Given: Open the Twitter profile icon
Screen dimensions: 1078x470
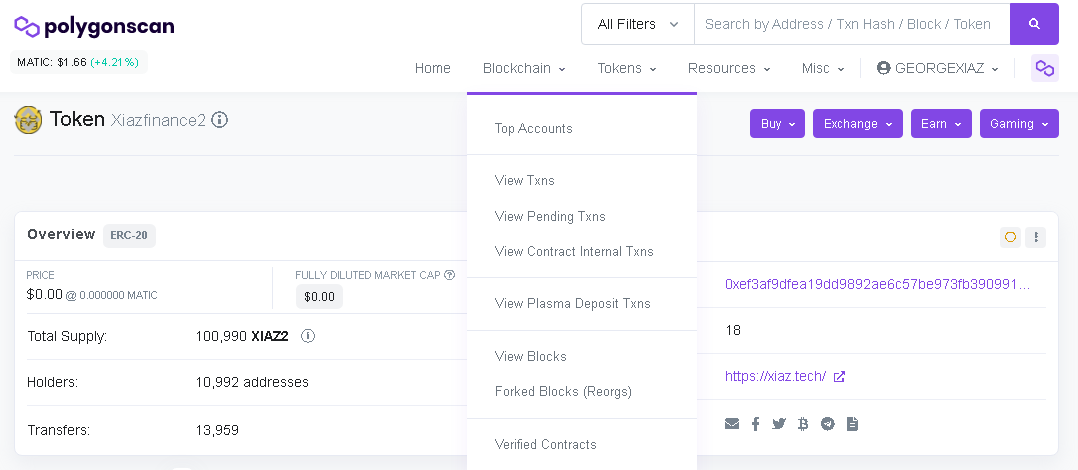Looking at the screenshot, I should 779,424.
